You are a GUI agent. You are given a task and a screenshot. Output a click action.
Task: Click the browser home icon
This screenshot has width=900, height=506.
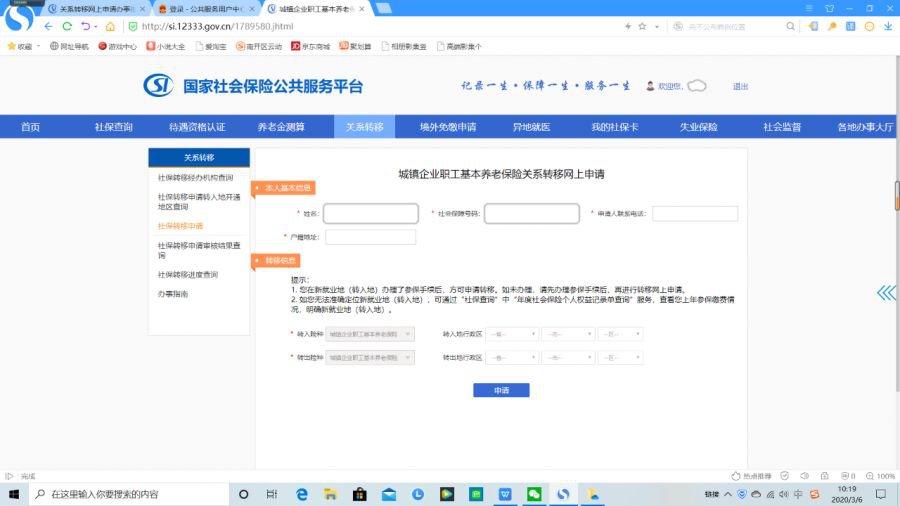click(x=110, y=26)
